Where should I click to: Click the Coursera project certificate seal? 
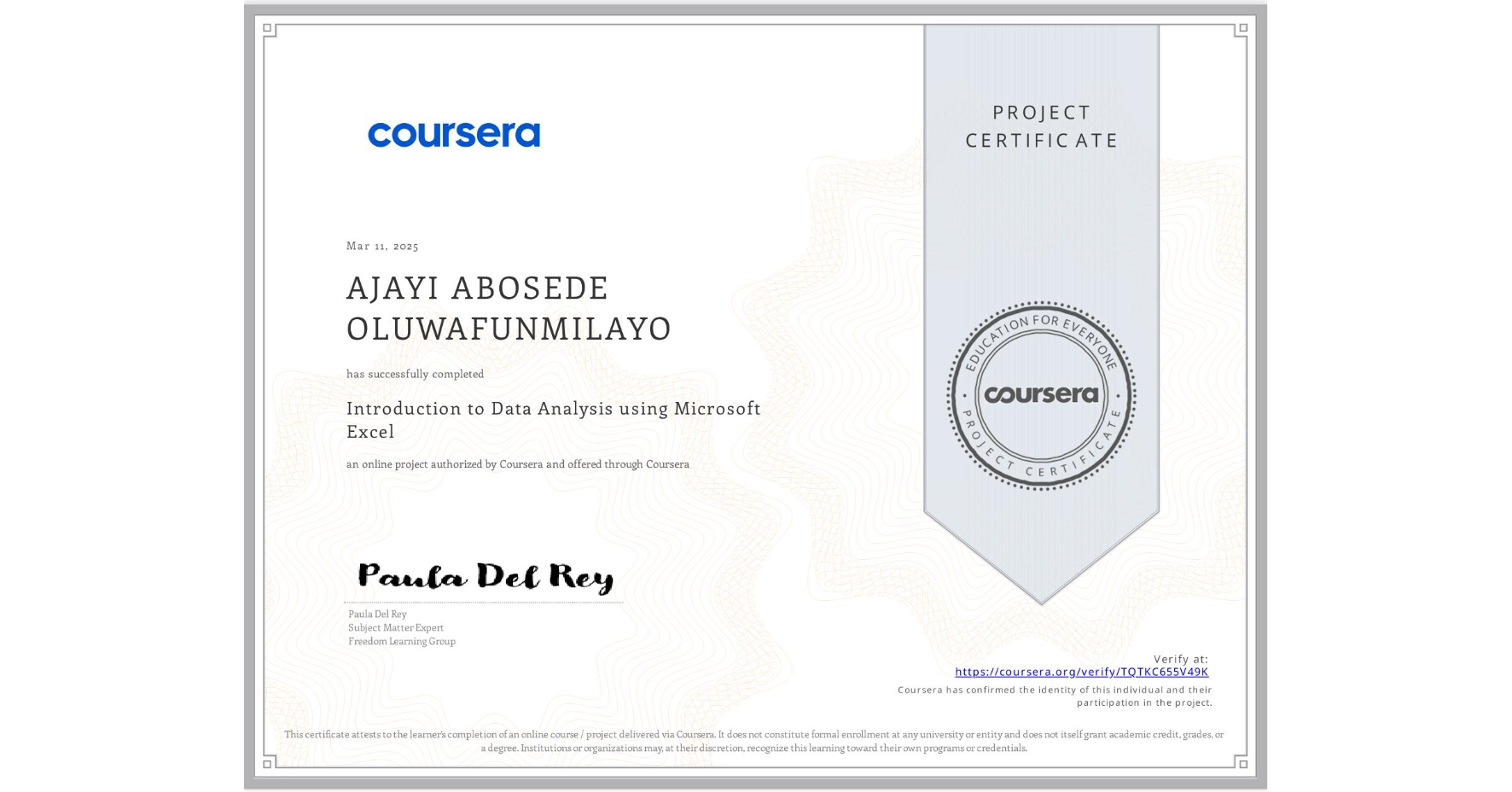pyautogui.click(x=1041, y=395)
